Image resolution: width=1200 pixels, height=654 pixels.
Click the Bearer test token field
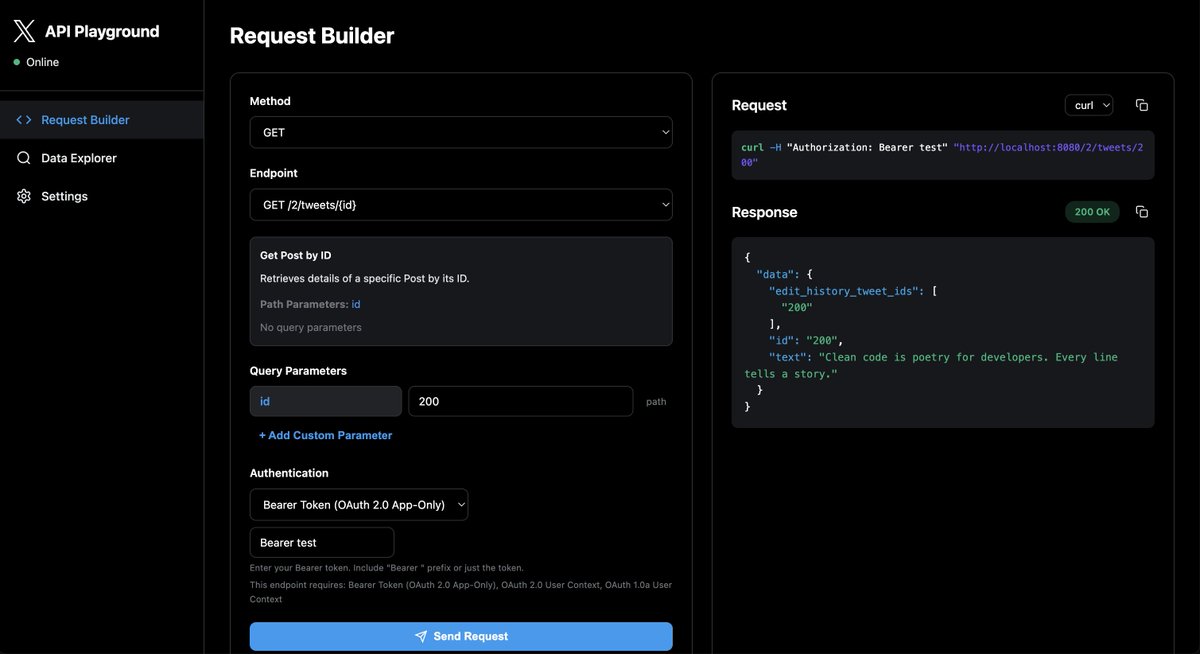pos(322,543)
